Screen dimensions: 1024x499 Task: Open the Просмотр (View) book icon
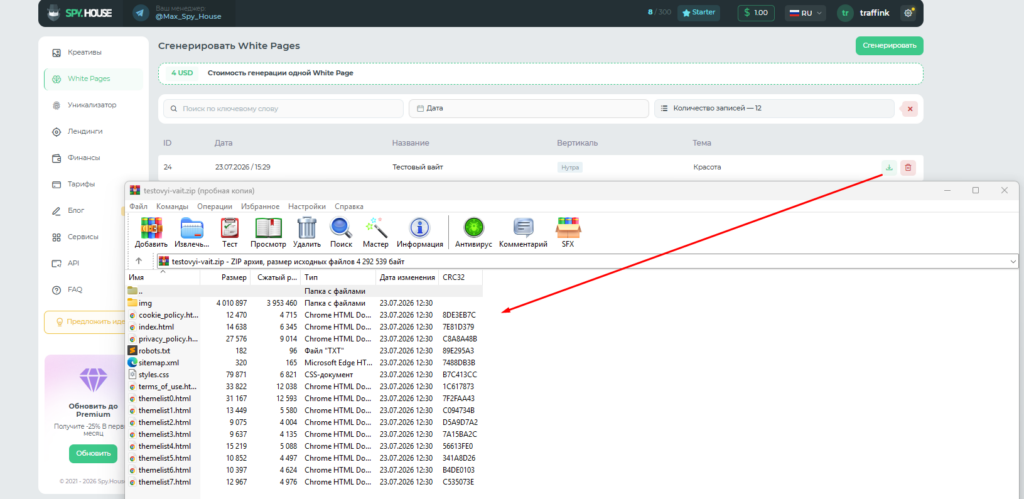268,228
